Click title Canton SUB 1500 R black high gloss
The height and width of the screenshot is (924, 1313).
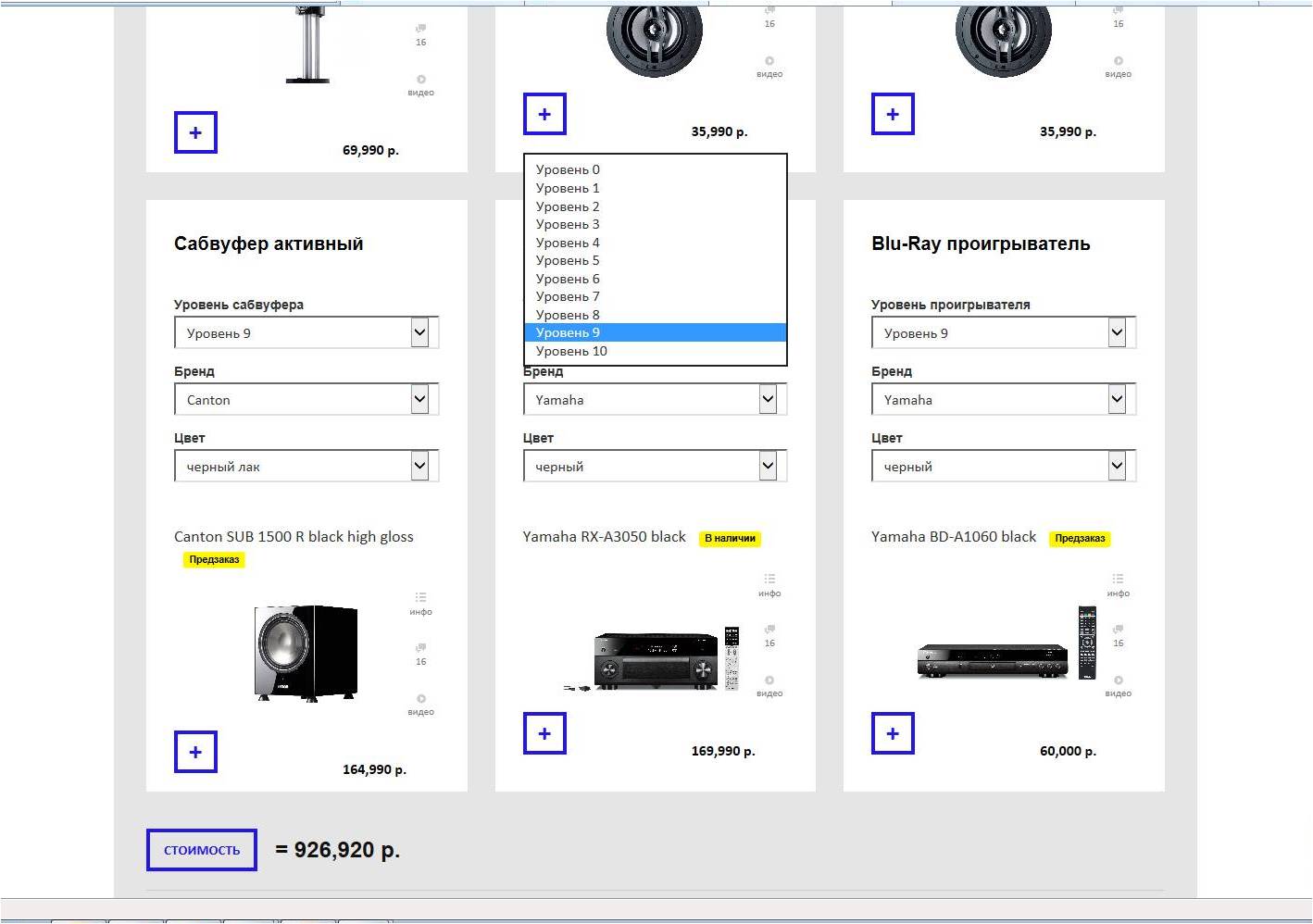294,537
